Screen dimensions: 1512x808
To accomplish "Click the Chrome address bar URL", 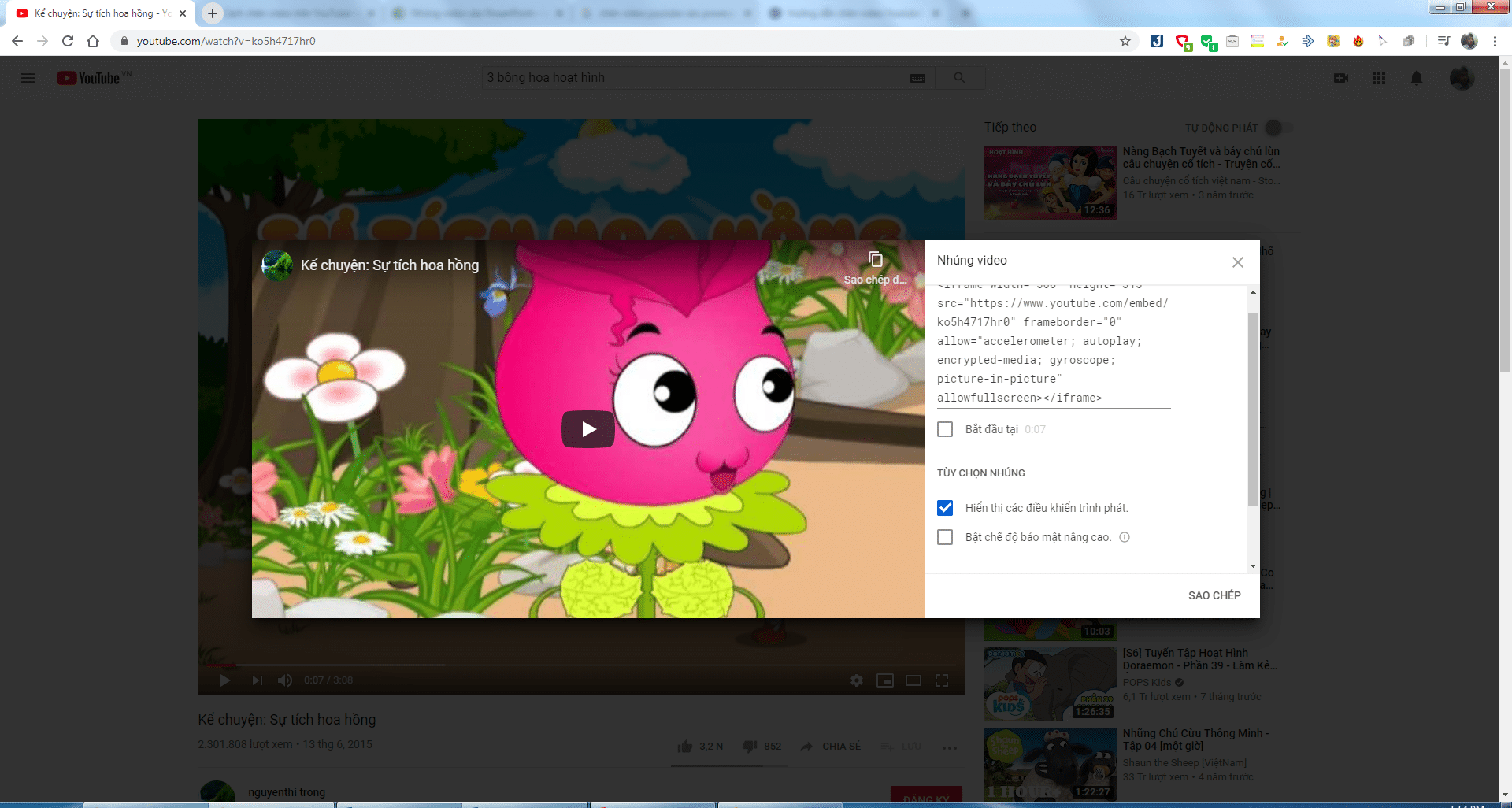I will tap(226, 41).
